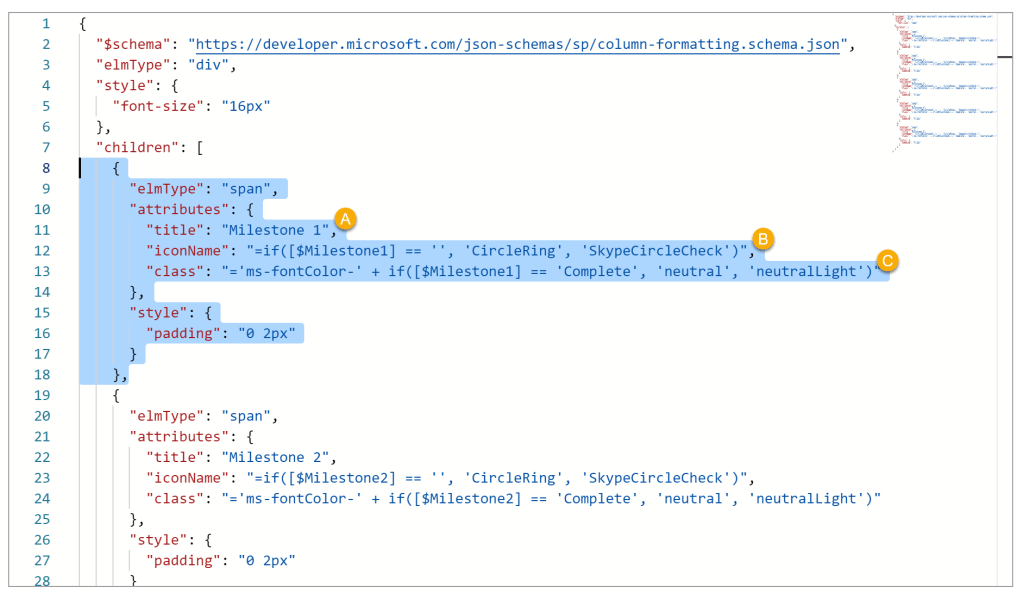Click the orange callout badge B

(763, 240)
